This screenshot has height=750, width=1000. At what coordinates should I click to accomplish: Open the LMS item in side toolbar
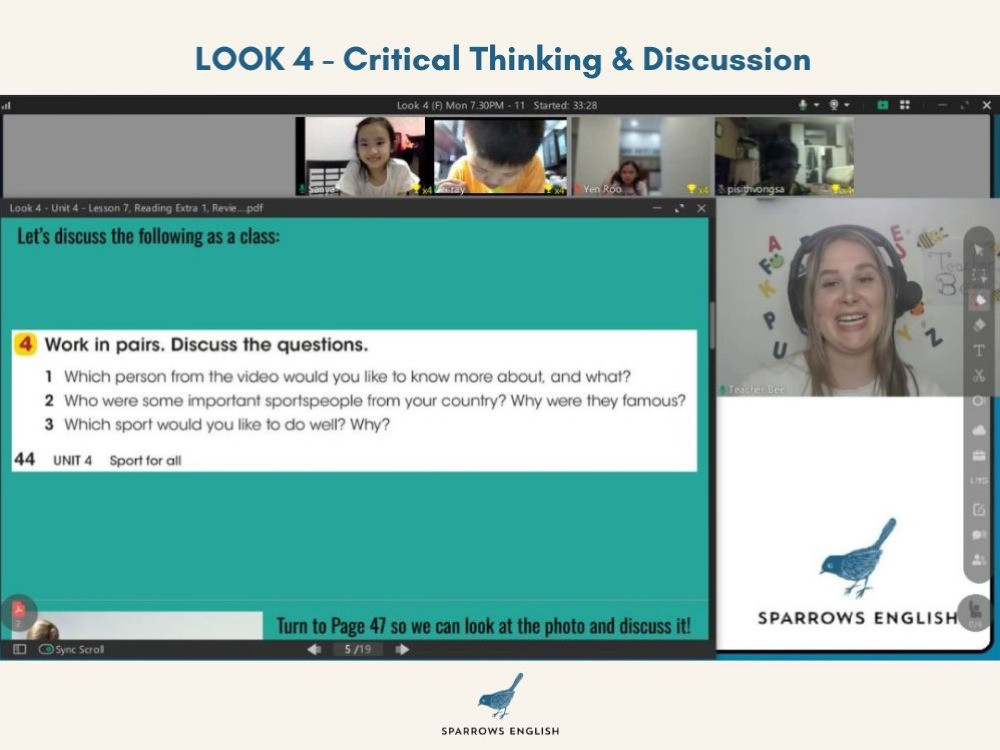point(979,481)
